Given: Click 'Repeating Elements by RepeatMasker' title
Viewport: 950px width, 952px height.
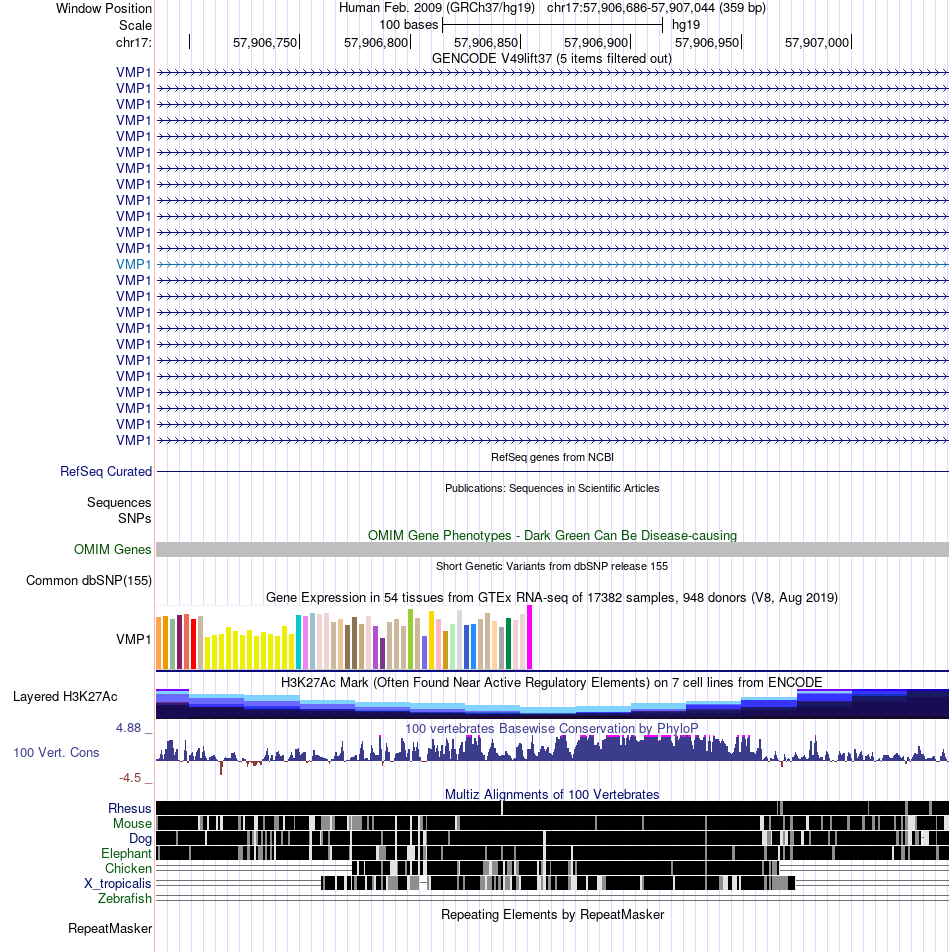Looking at the screenshot, I should click(x=552, y=914).
